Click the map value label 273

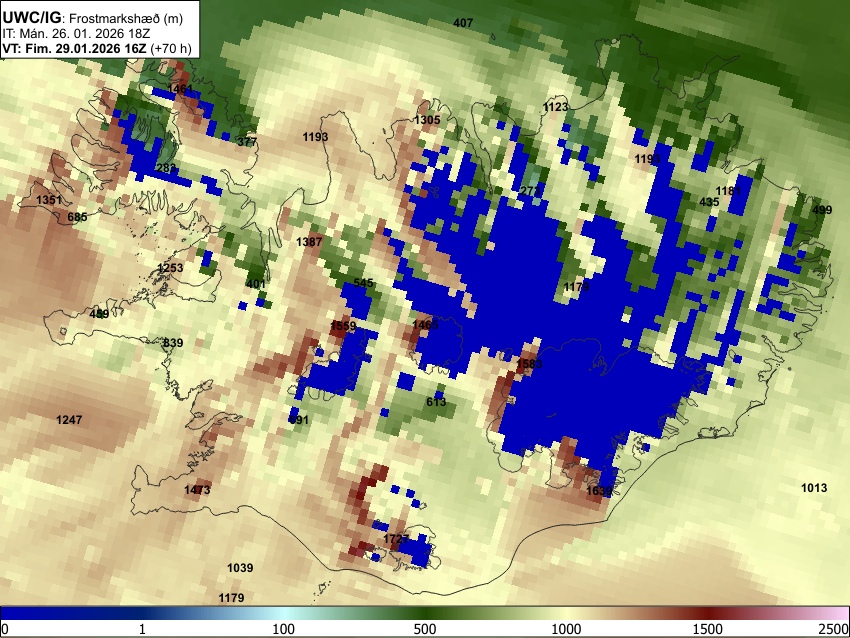point(530,191)
